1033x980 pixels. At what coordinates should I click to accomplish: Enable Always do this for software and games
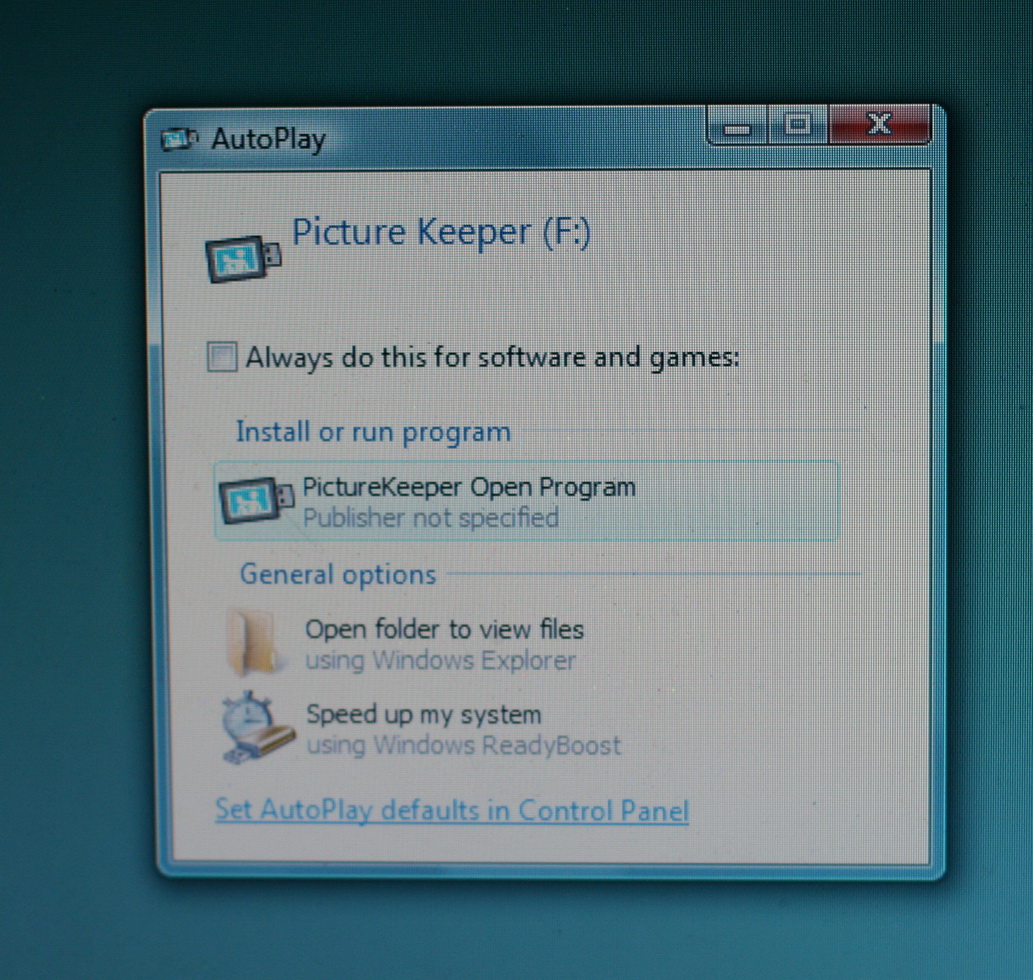pyautogui.click(x=221, y=358)
